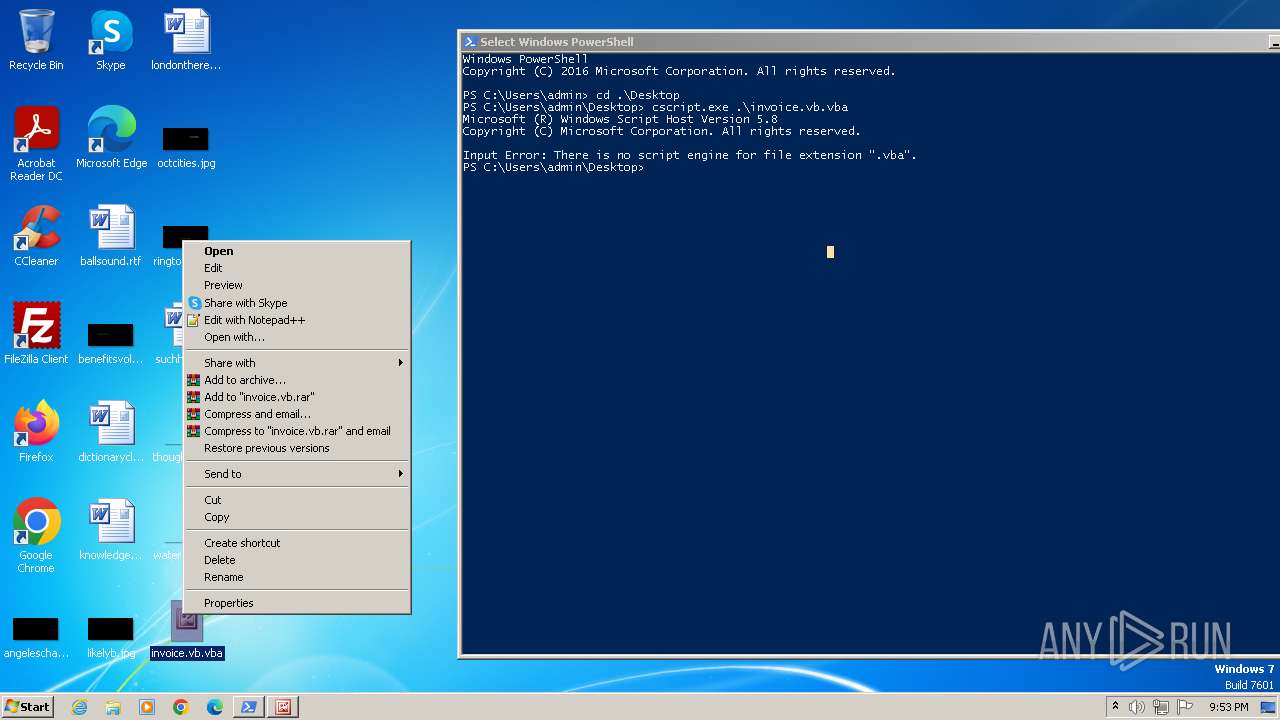Open Acrobat Reader DC shortcut
Viewport: 1280px width, 720px height.
point(36,144)
